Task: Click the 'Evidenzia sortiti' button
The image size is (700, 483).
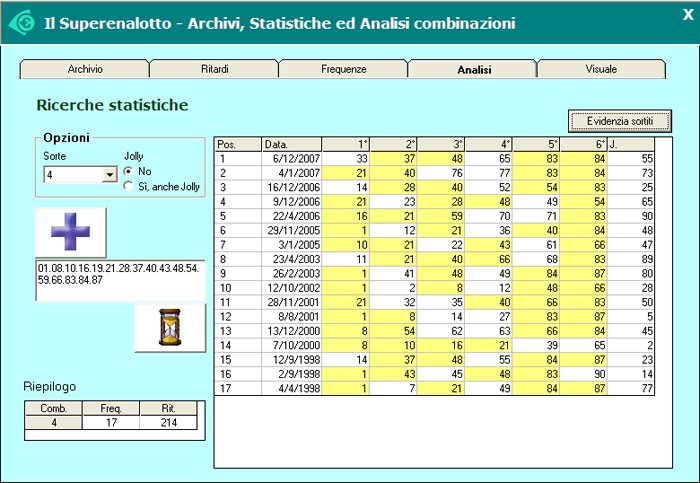Action: [620, 121]
